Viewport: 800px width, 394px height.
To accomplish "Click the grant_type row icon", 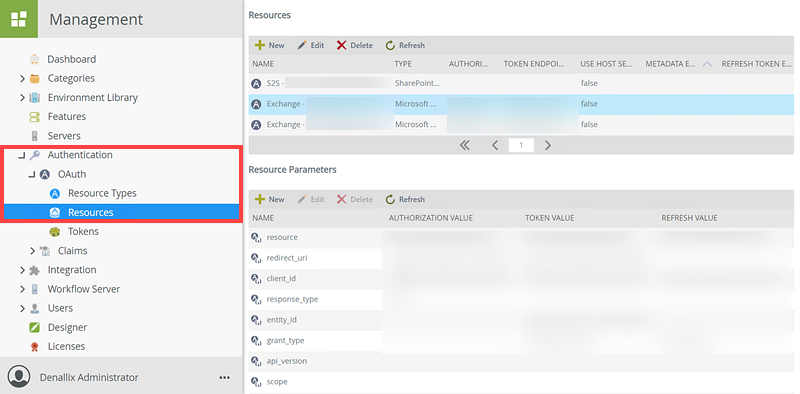I will pyautogui.click(x=256, y=341).
